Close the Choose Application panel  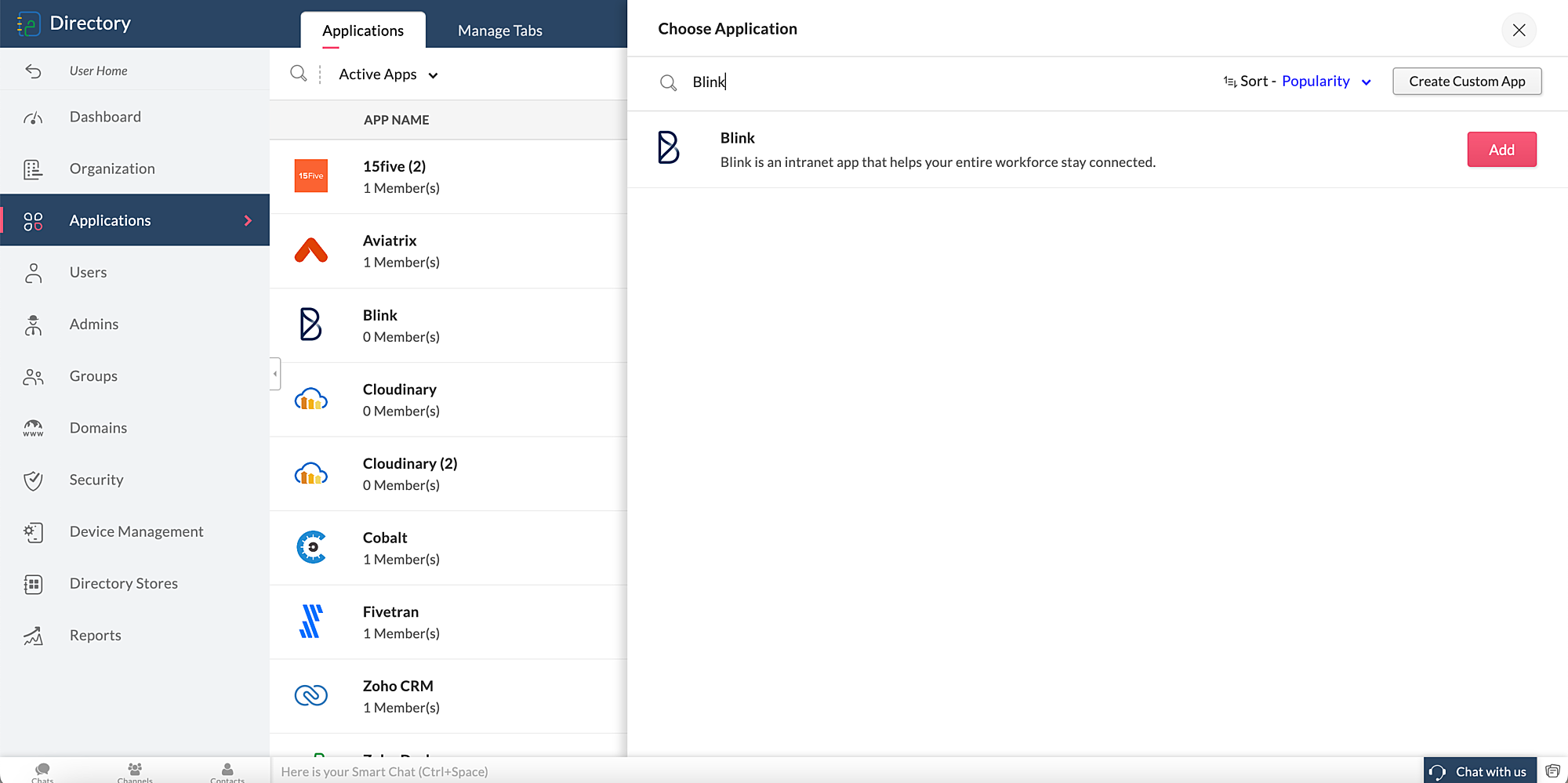click(x=1519, y=30)
